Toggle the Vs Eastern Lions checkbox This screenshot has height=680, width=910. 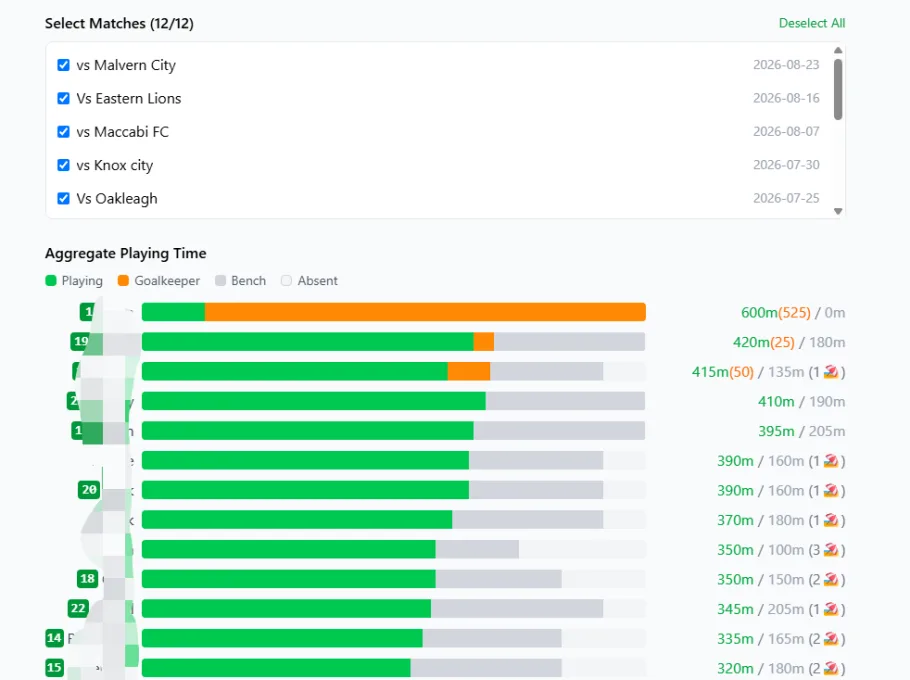[x=63, y=99]
